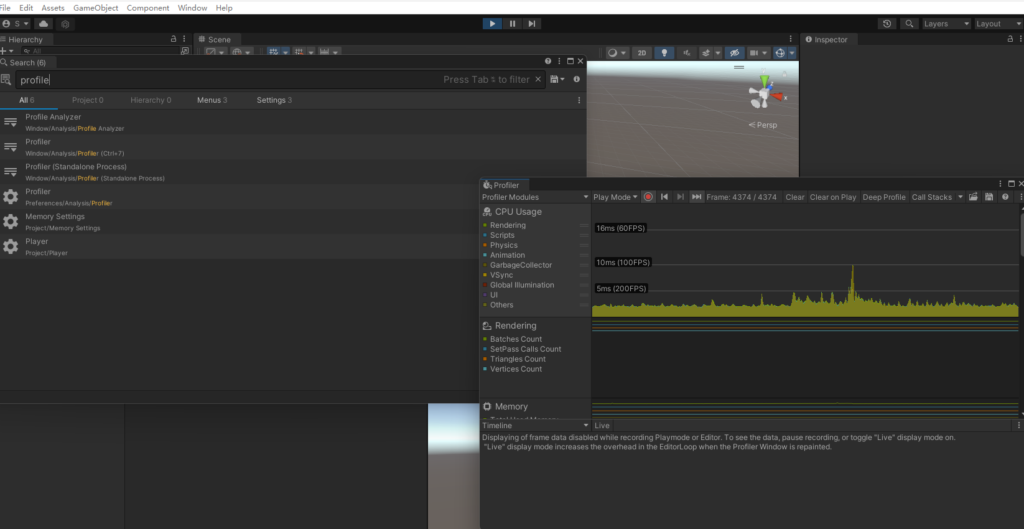This screenshot has height=529, width=1024.
Task: Toggle 2D view in the Scene
Action: click(x=642, y=53)
